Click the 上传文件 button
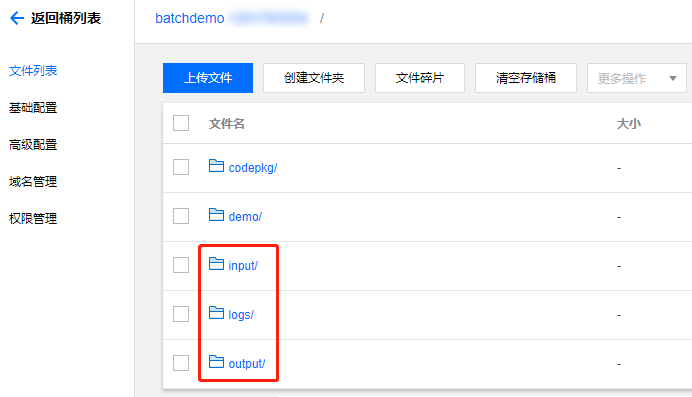 [208, 78]
